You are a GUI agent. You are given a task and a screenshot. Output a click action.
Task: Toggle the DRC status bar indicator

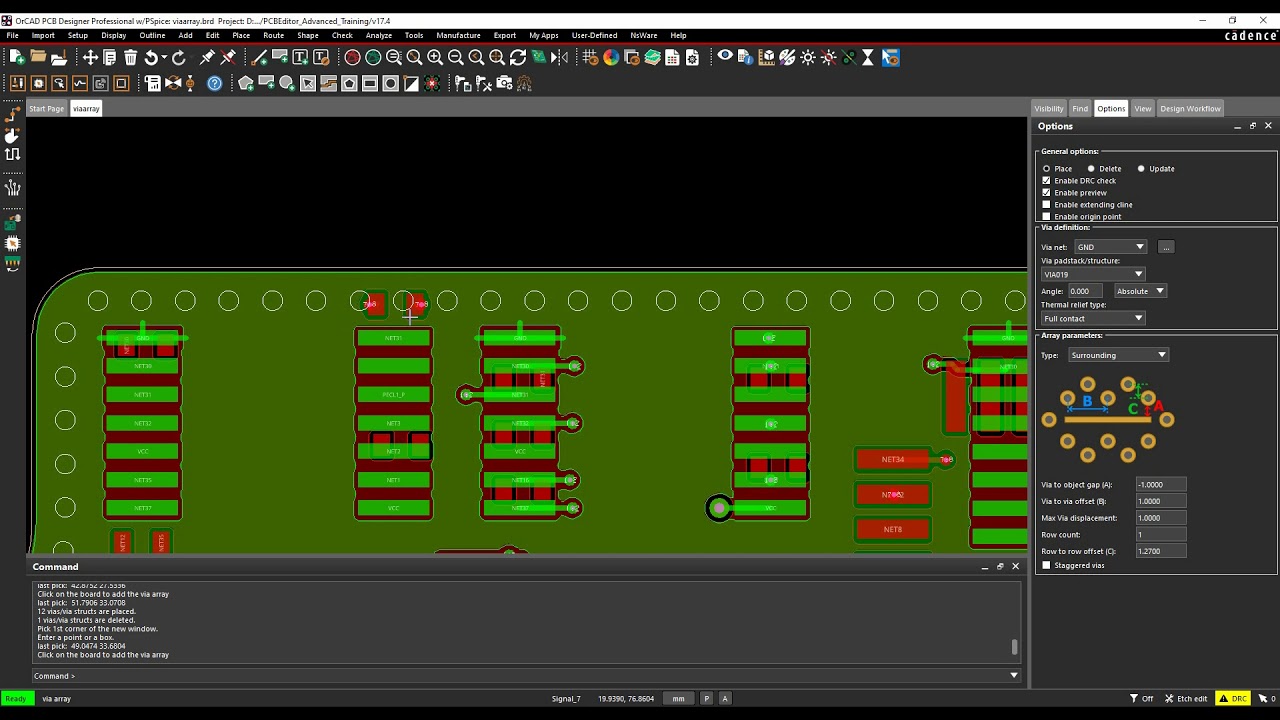pos(1233,699)
